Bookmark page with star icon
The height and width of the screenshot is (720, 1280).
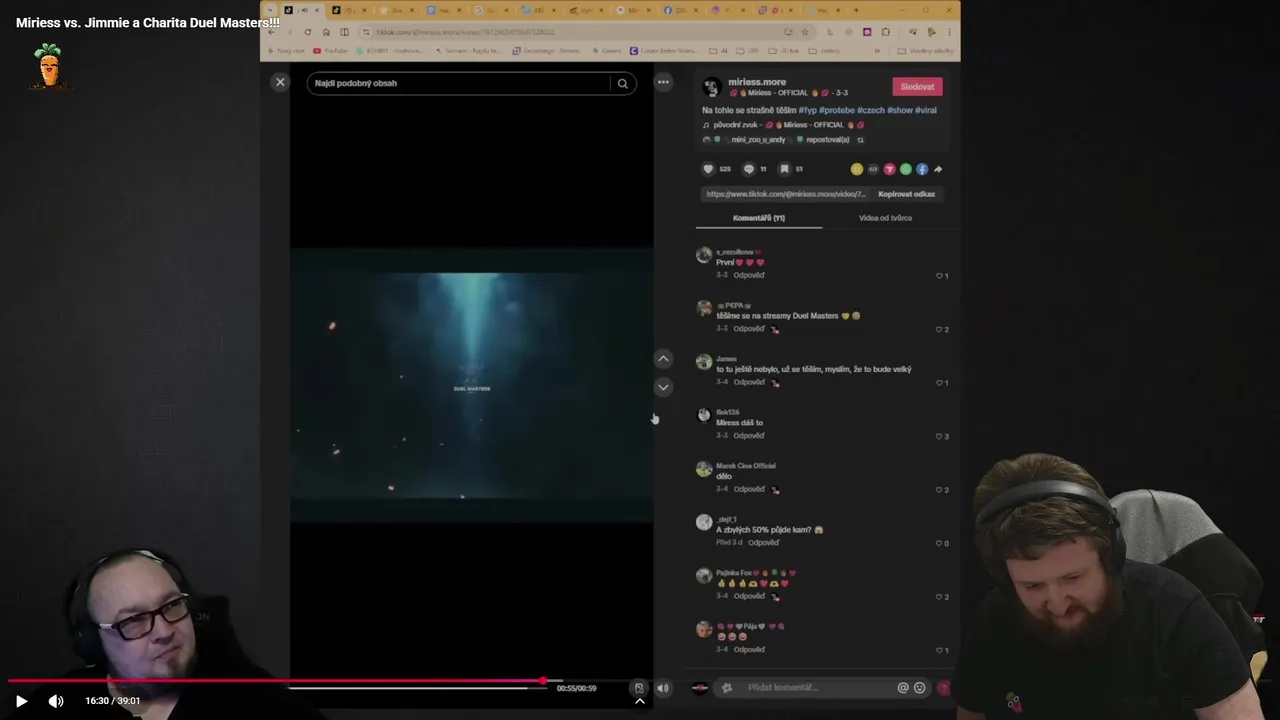[804, 32]
